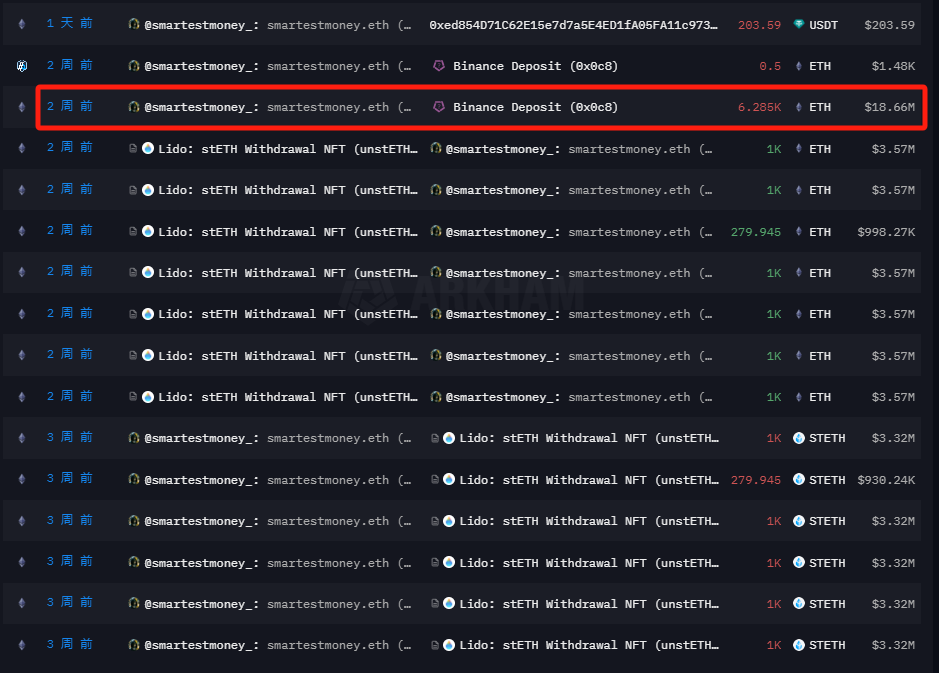Click the stETH token icon in the $930.24K row
Screen dimensions: 939x673
pos(798,480)
